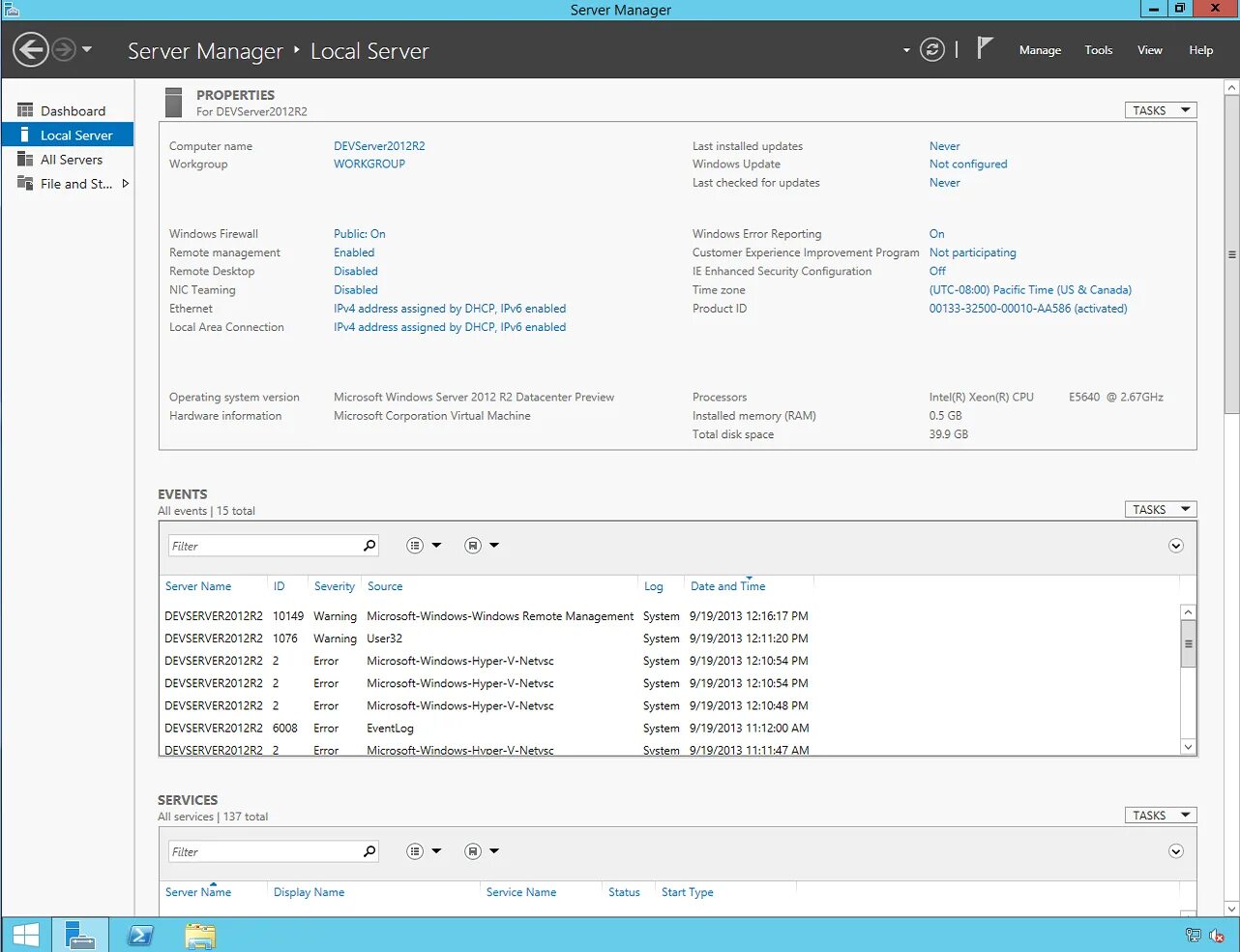
Task: Click the forward navigation arrow
Action: tap(64, 49)
